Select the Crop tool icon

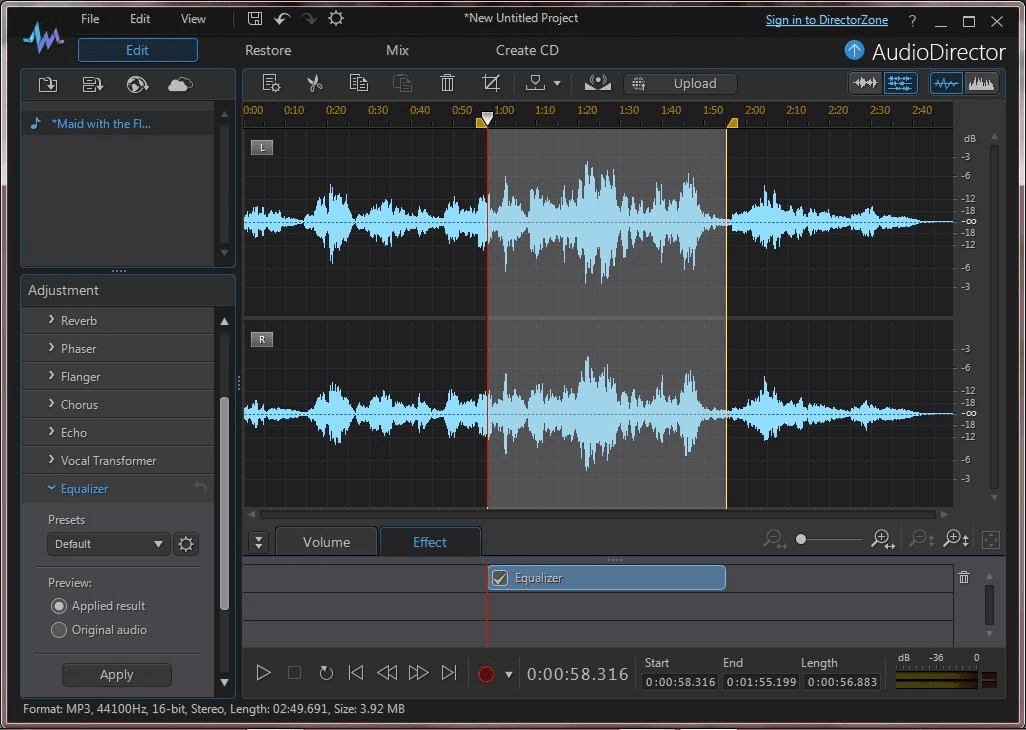[490, 84]
